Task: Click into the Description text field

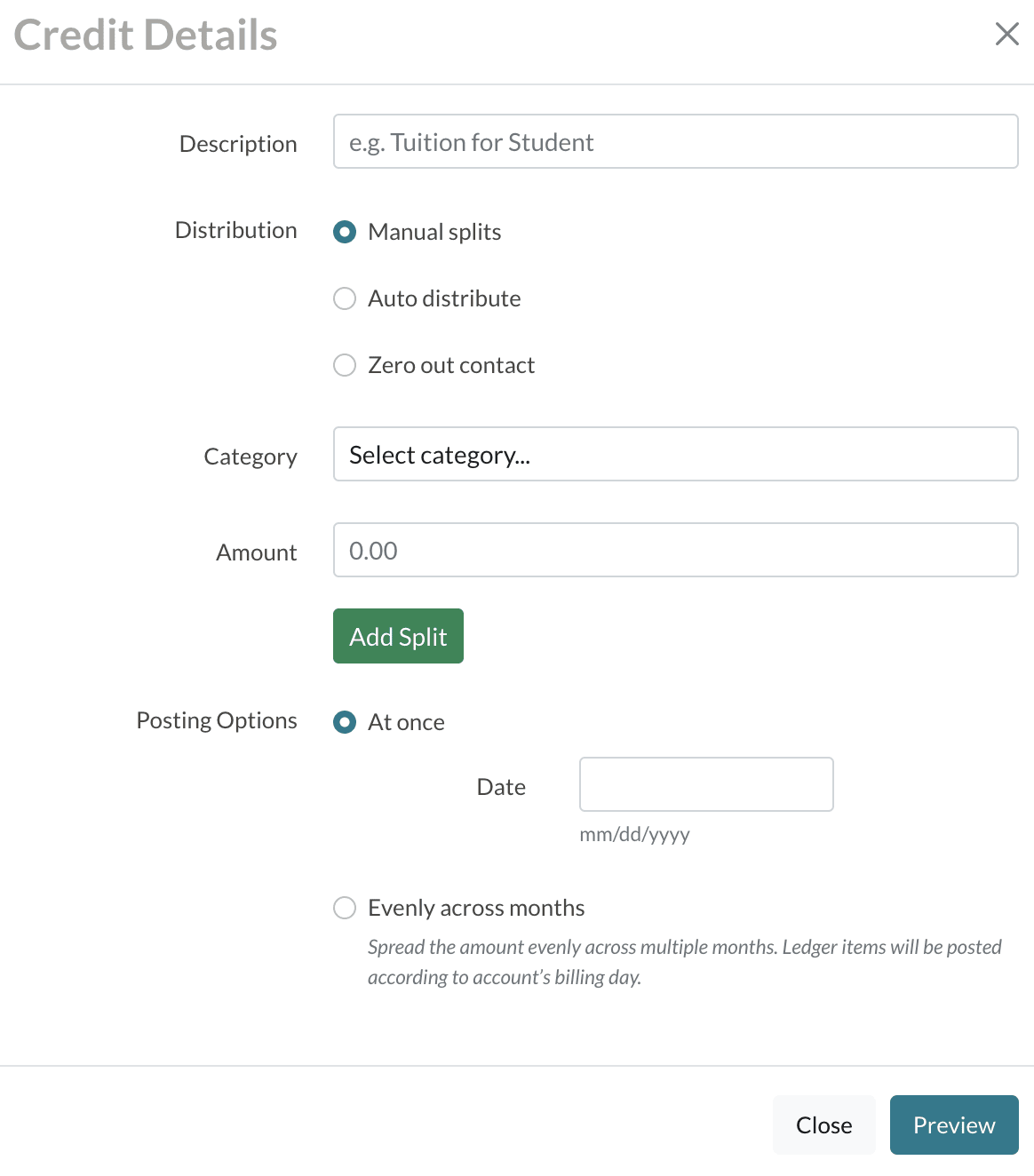Action: click(675, 142)
